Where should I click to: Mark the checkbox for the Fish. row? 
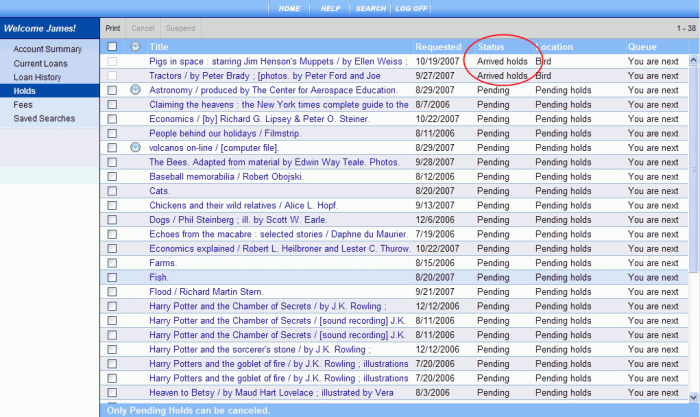pyautogui.click(x=112, y=277)
